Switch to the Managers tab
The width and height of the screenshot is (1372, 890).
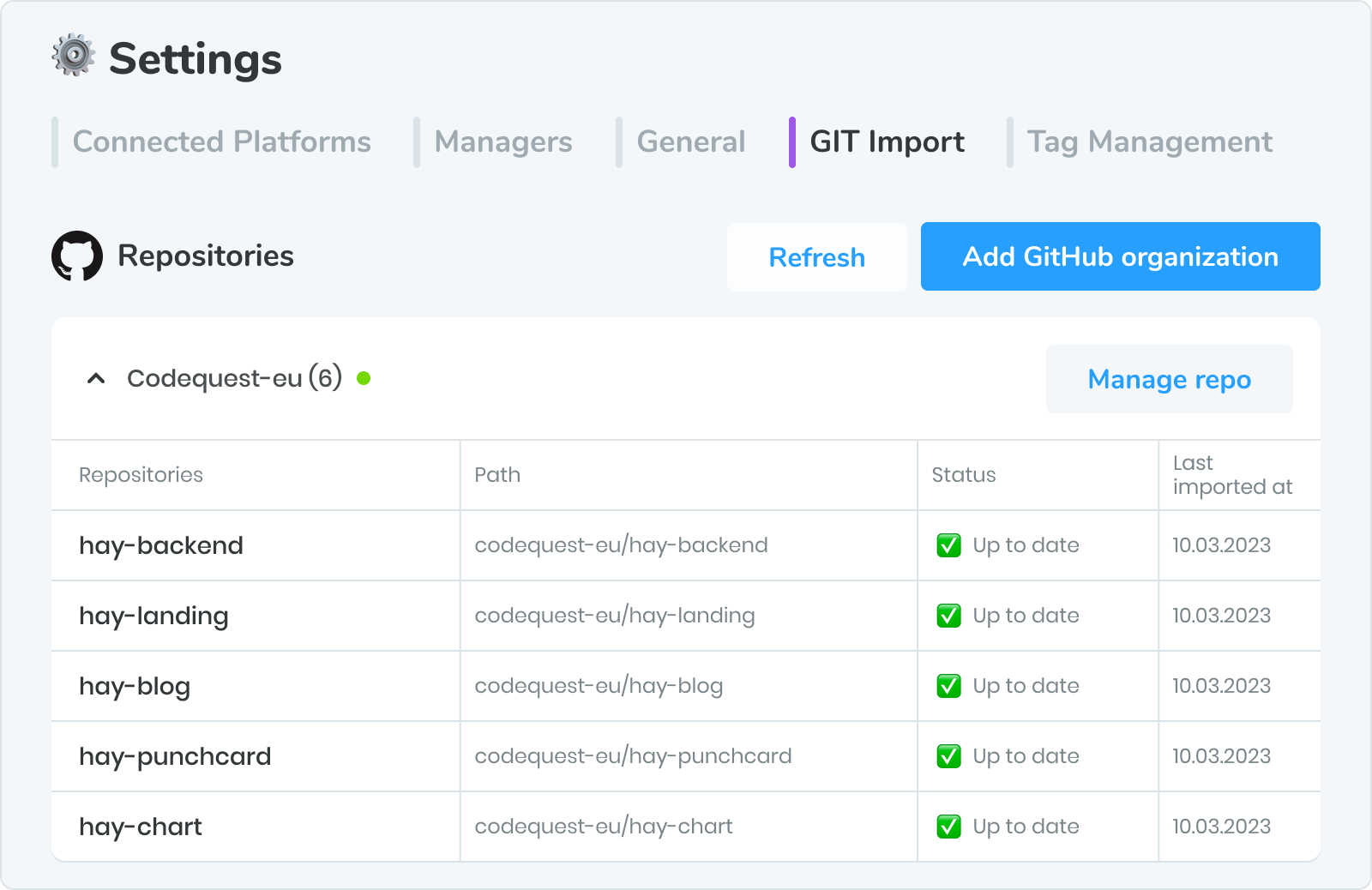(503, 141)
